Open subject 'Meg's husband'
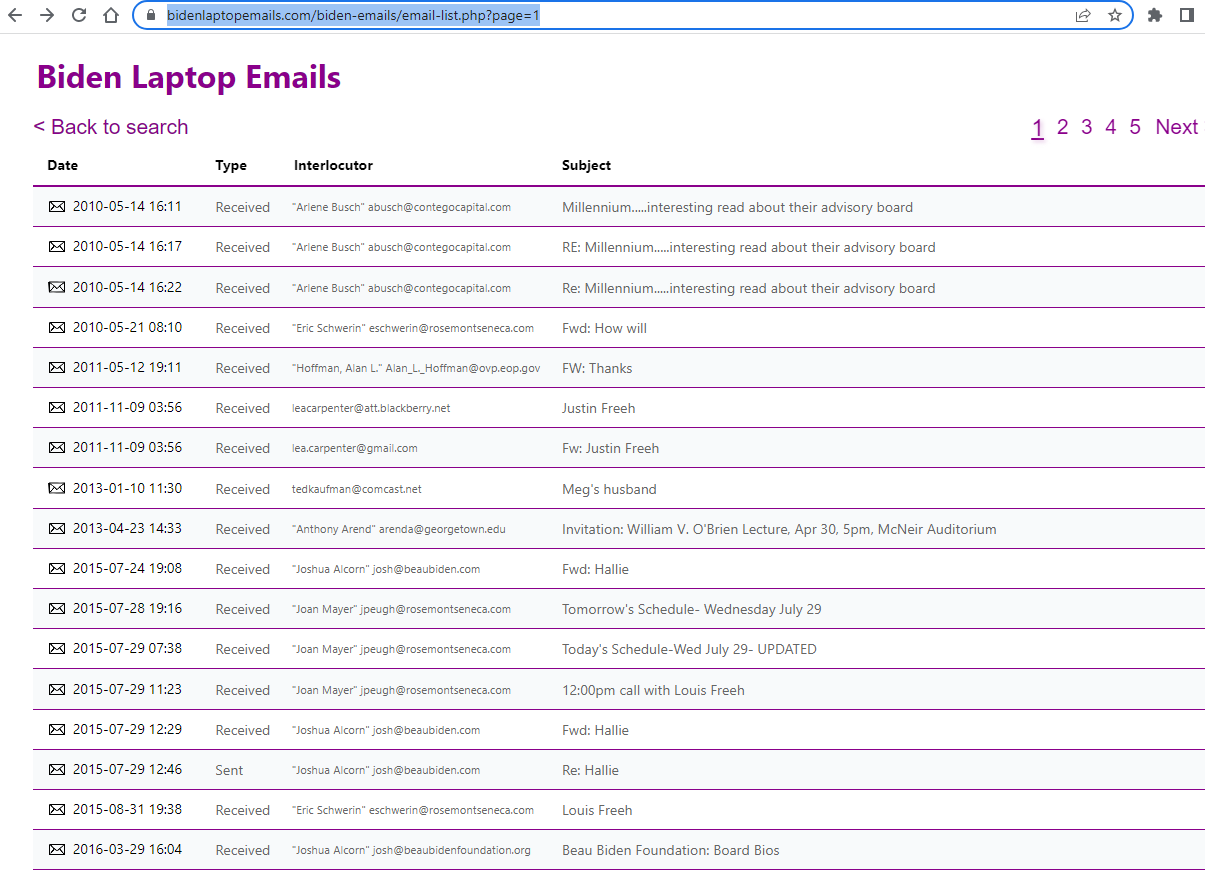 tap(609, 489)
